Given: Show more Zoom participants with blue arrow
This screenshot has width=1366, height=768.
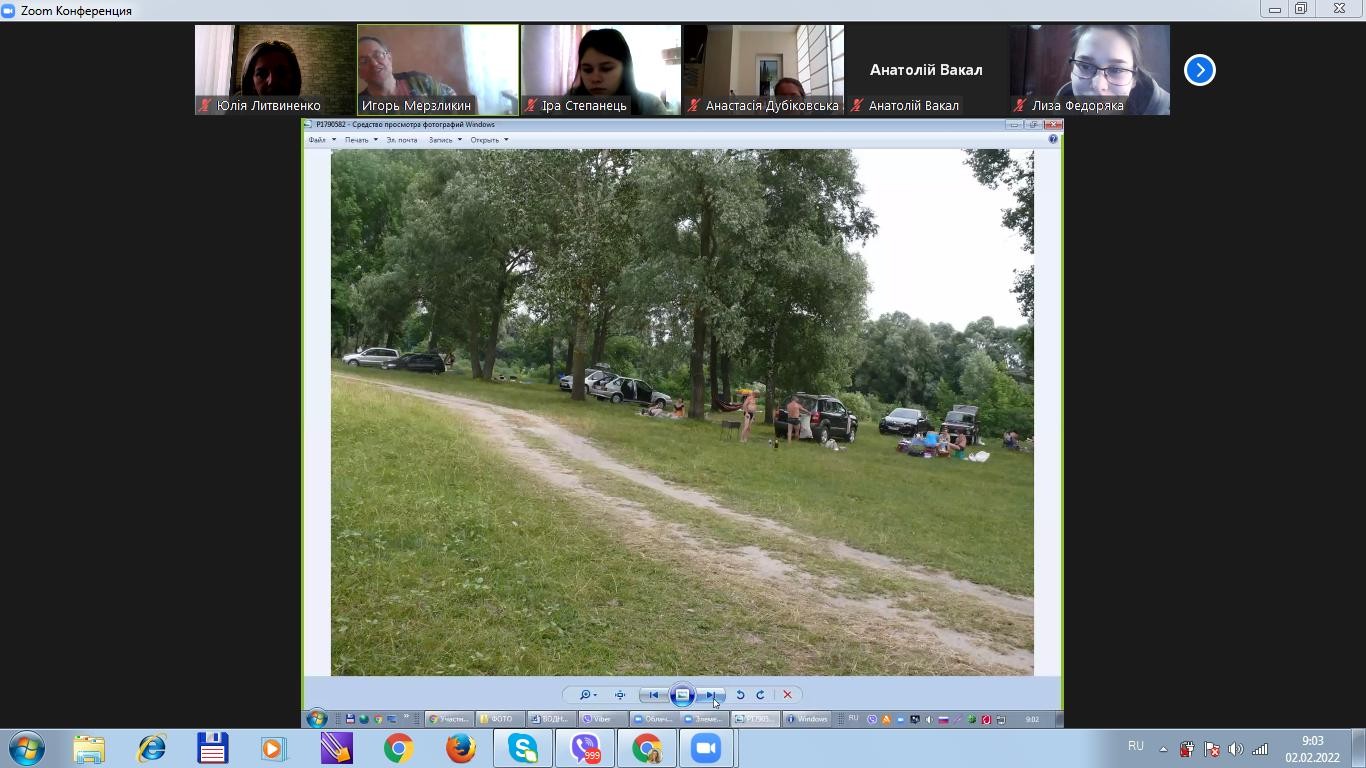Looking at the screenshot, I should 1199,70.
